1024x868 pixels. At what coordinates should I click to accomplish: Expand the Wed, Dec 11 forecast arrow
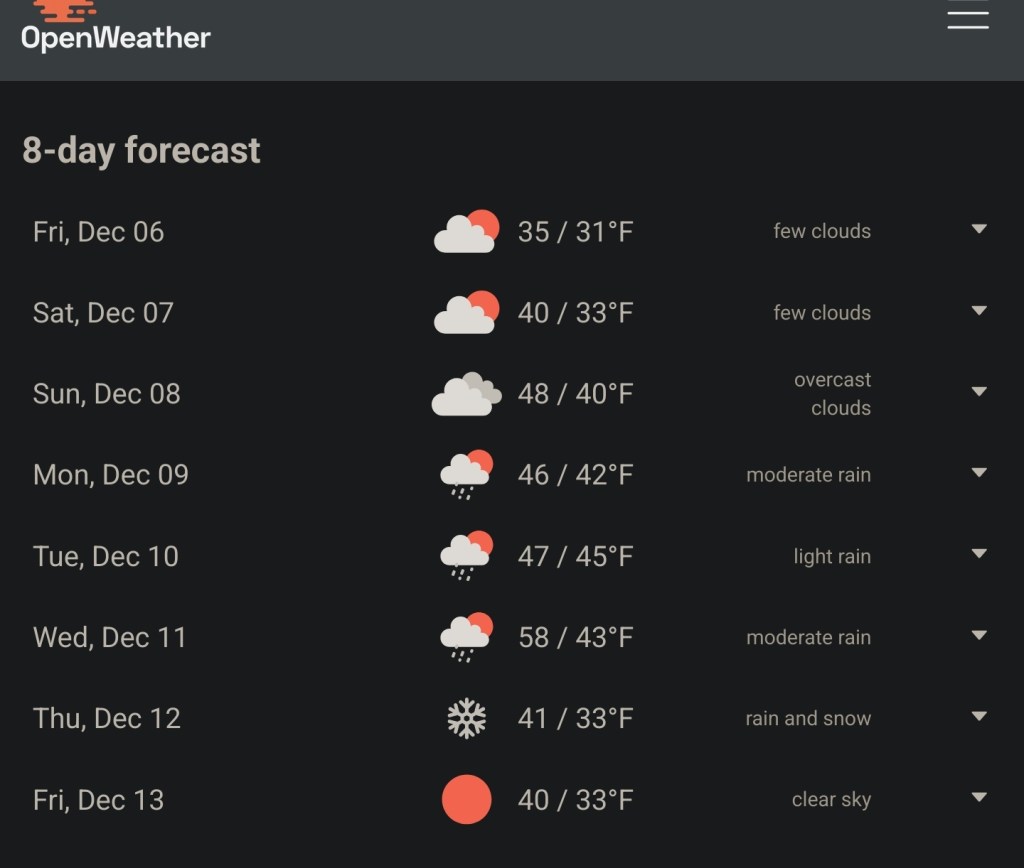coord(979,635)
